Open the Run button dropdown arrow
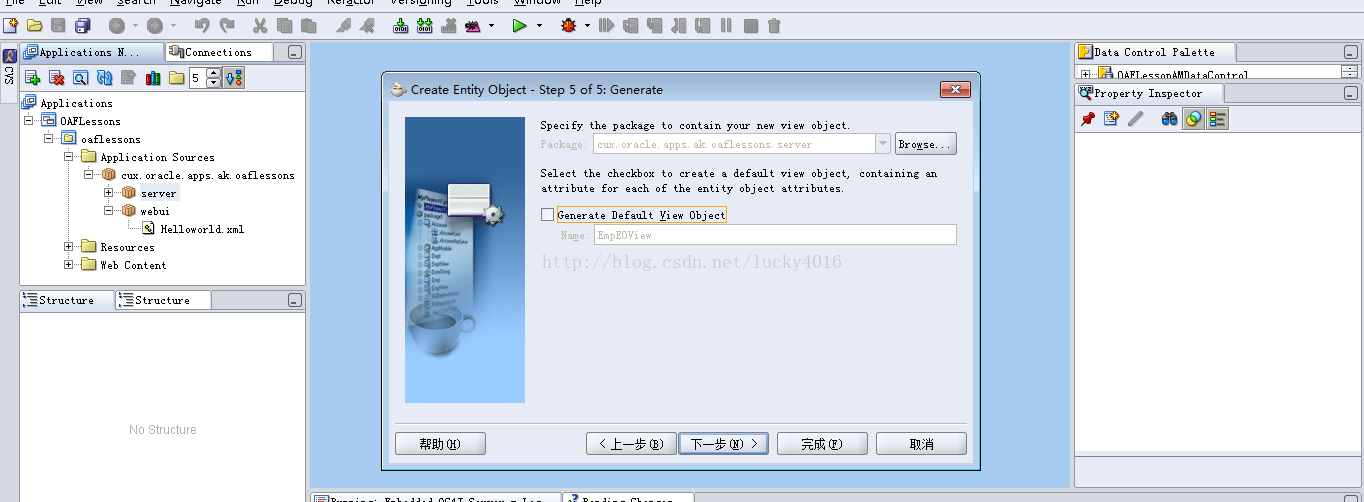Image resolution: width=1364 pixels, height=502 pixels. (539, 25)
